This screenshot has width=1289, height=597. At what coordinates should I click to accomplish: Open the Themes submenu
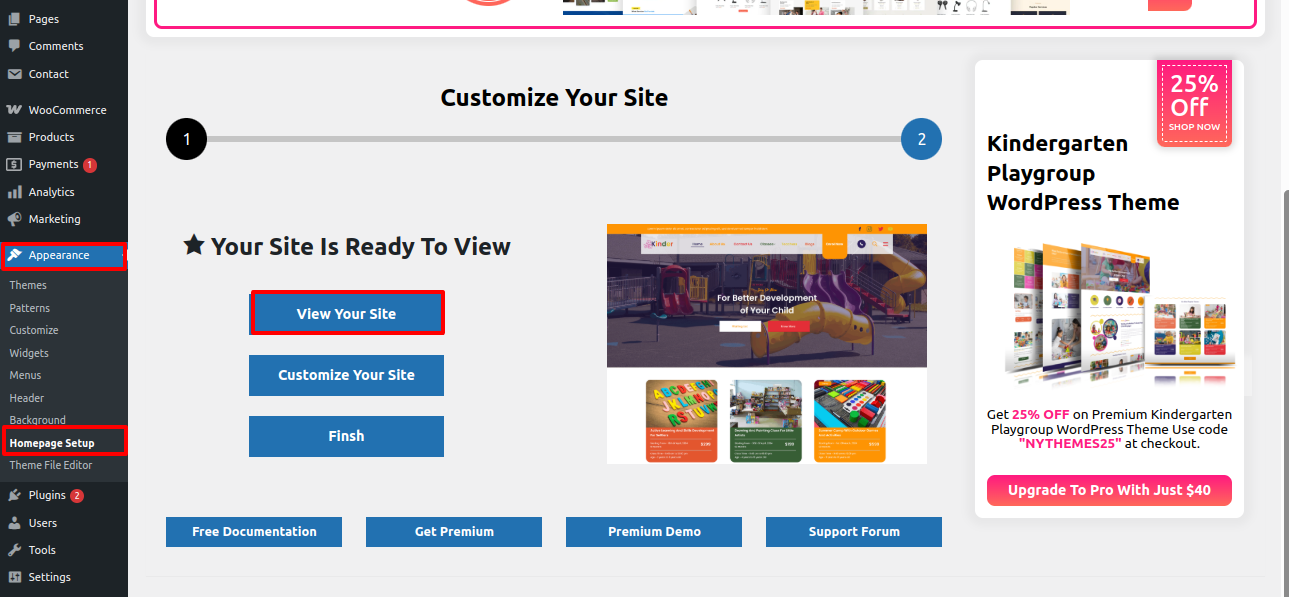pos(28,285)
